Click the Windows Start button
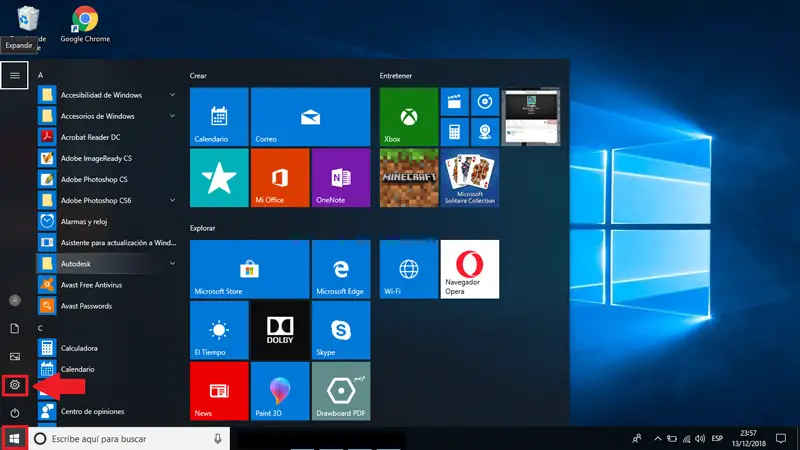The width and height of the screenshot is (800, 450). pyautogui.click(x=14, y=438)
